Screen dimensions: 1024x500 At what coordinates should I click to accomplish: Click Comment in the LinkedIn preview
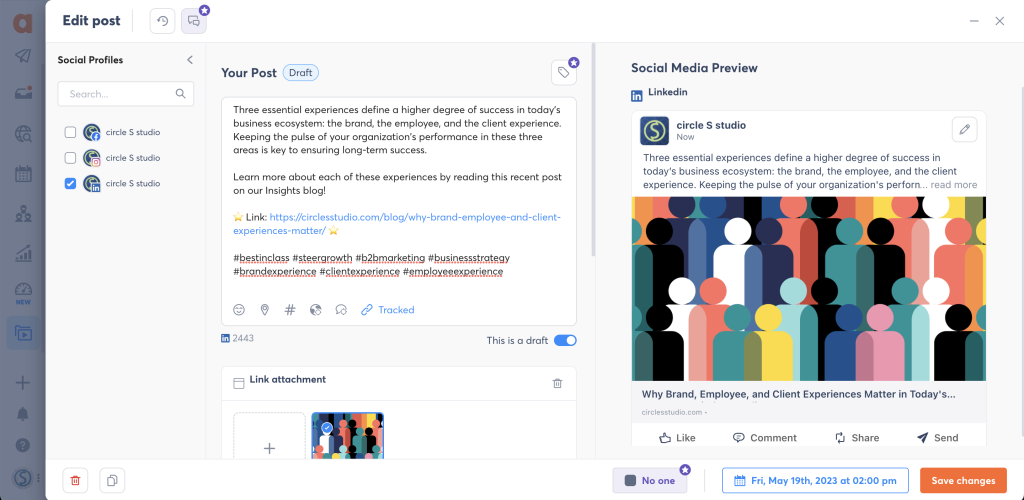[x=765, y=437]
